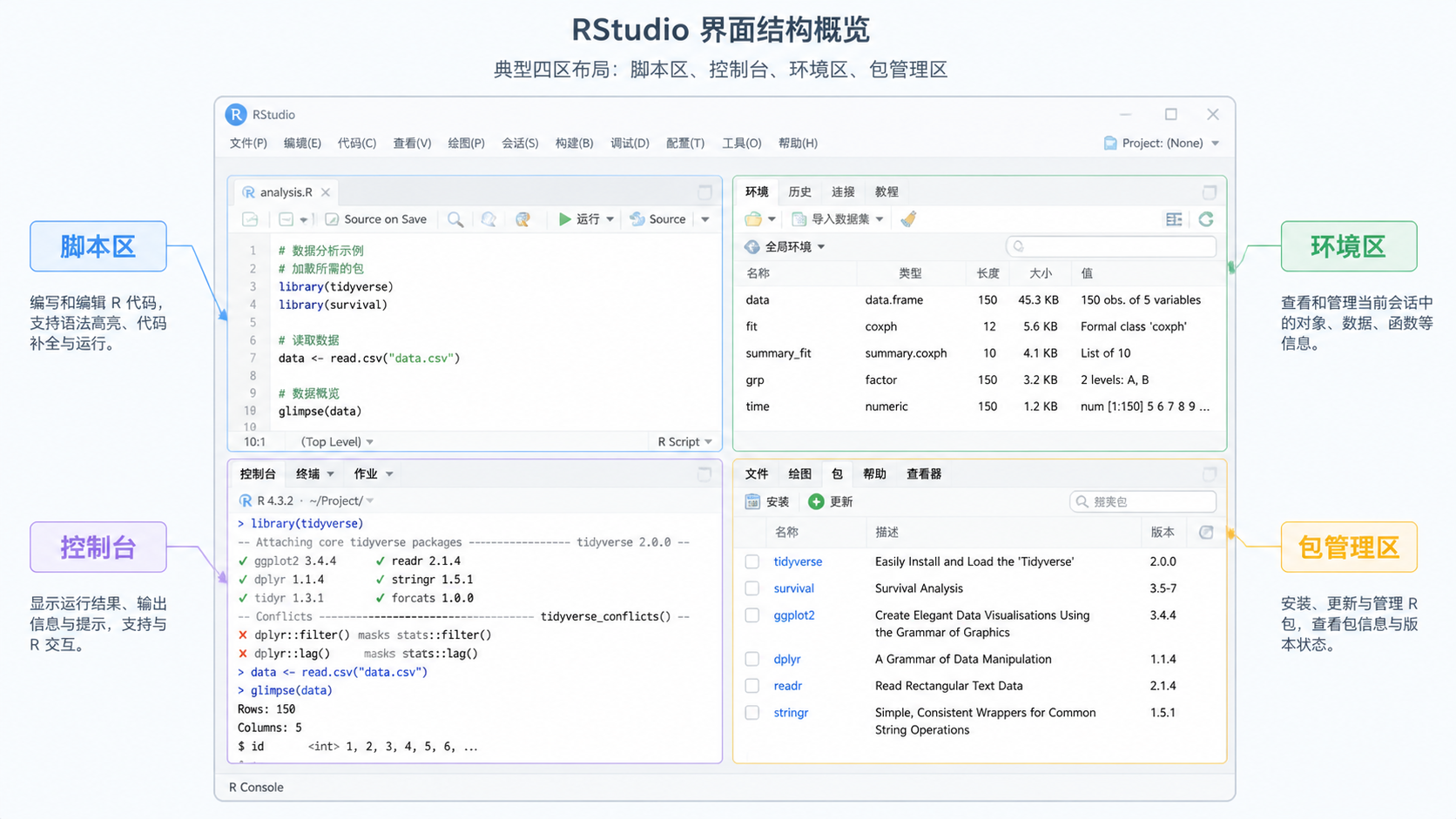Click the green plus 更新 icon
The height and width of the screenshot is (819, 1456).
tap(816, 502)
